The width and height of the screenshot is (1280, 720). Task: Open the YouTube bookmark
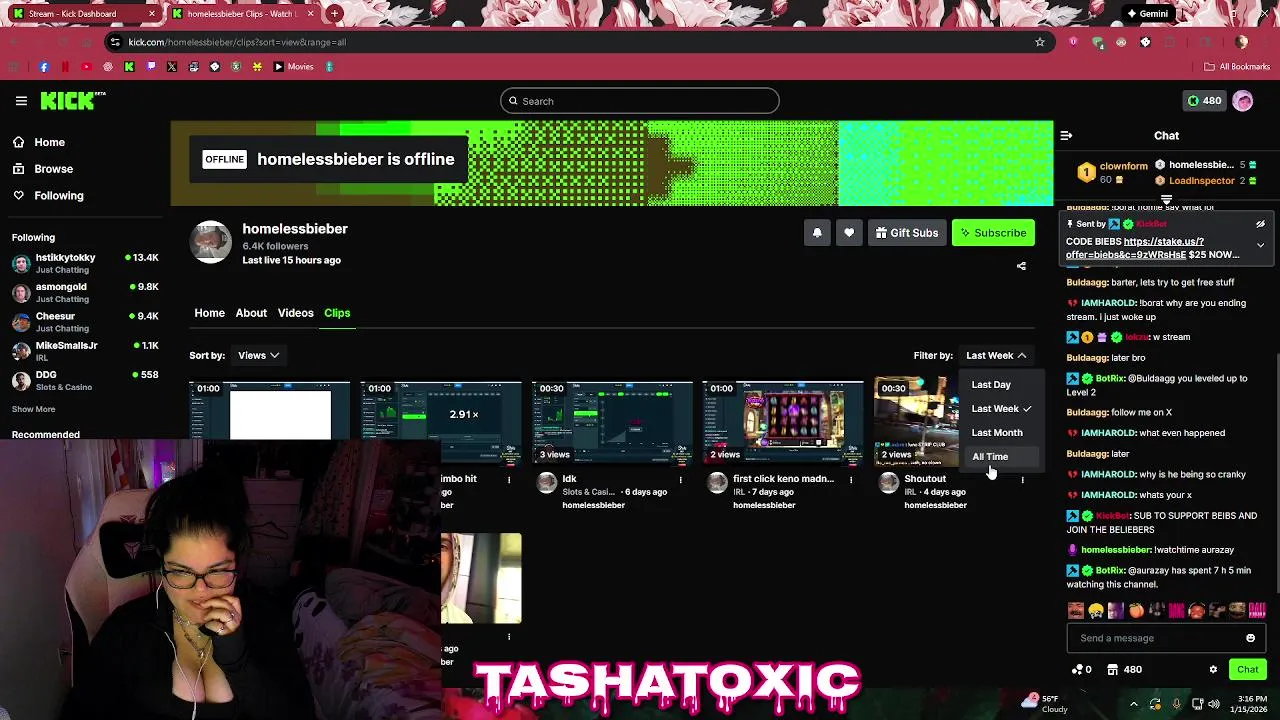pos(86,67)
